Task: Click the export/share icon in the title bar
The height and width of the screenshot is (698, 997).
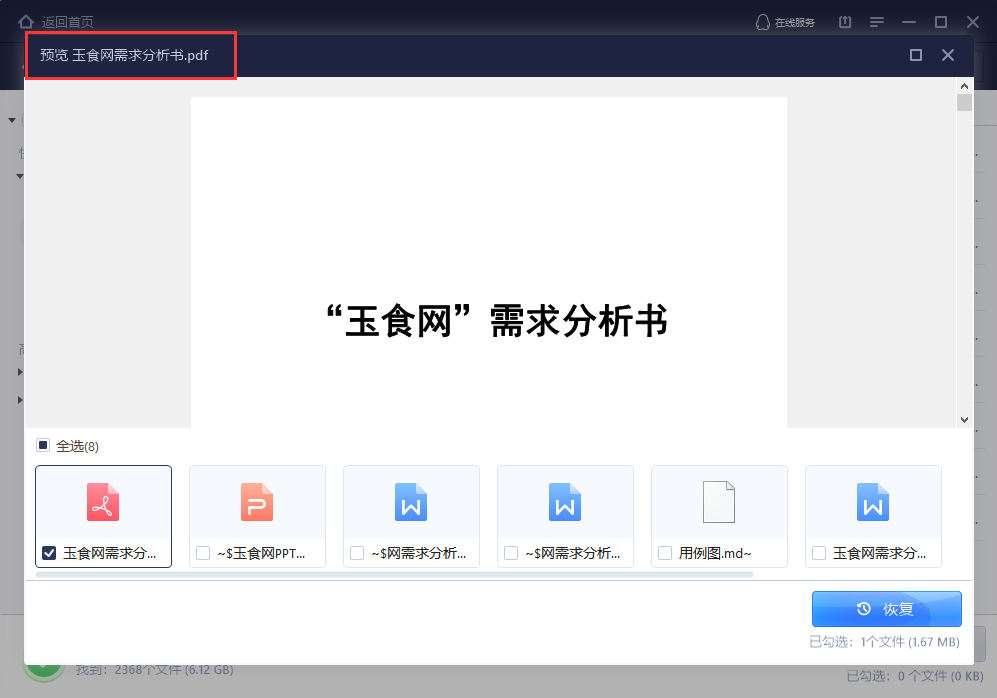Action: click(x=844, y=21)
